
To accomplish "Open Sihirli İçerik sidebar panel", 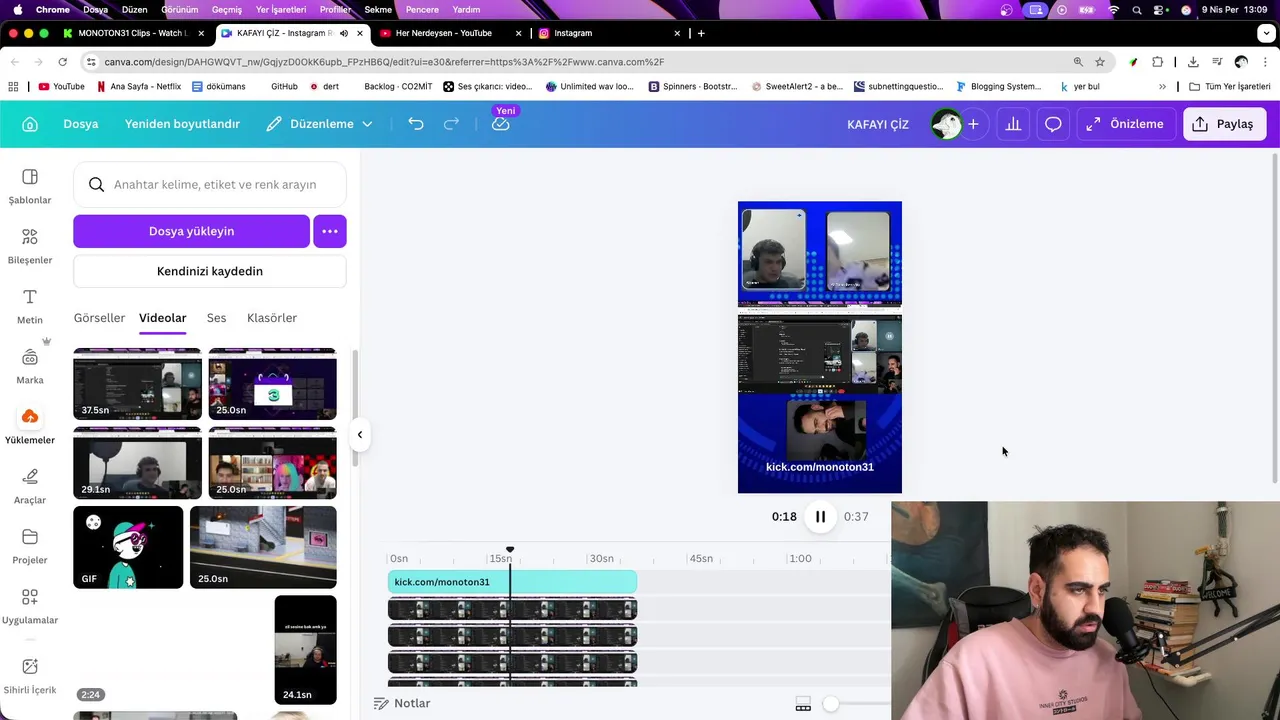I will tap(30, 676).
